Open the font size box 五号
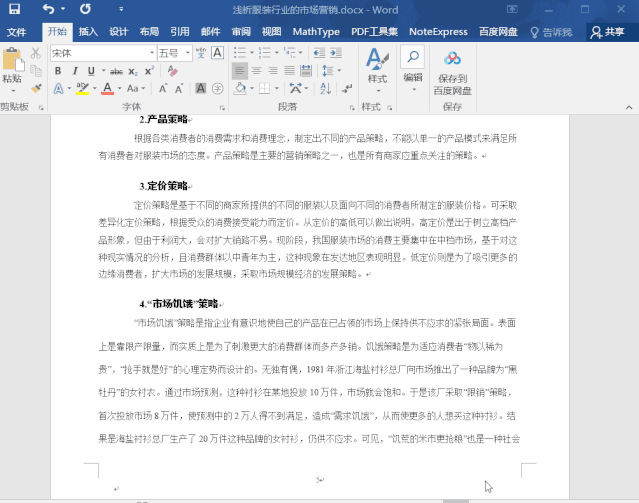 click(174, 53)
